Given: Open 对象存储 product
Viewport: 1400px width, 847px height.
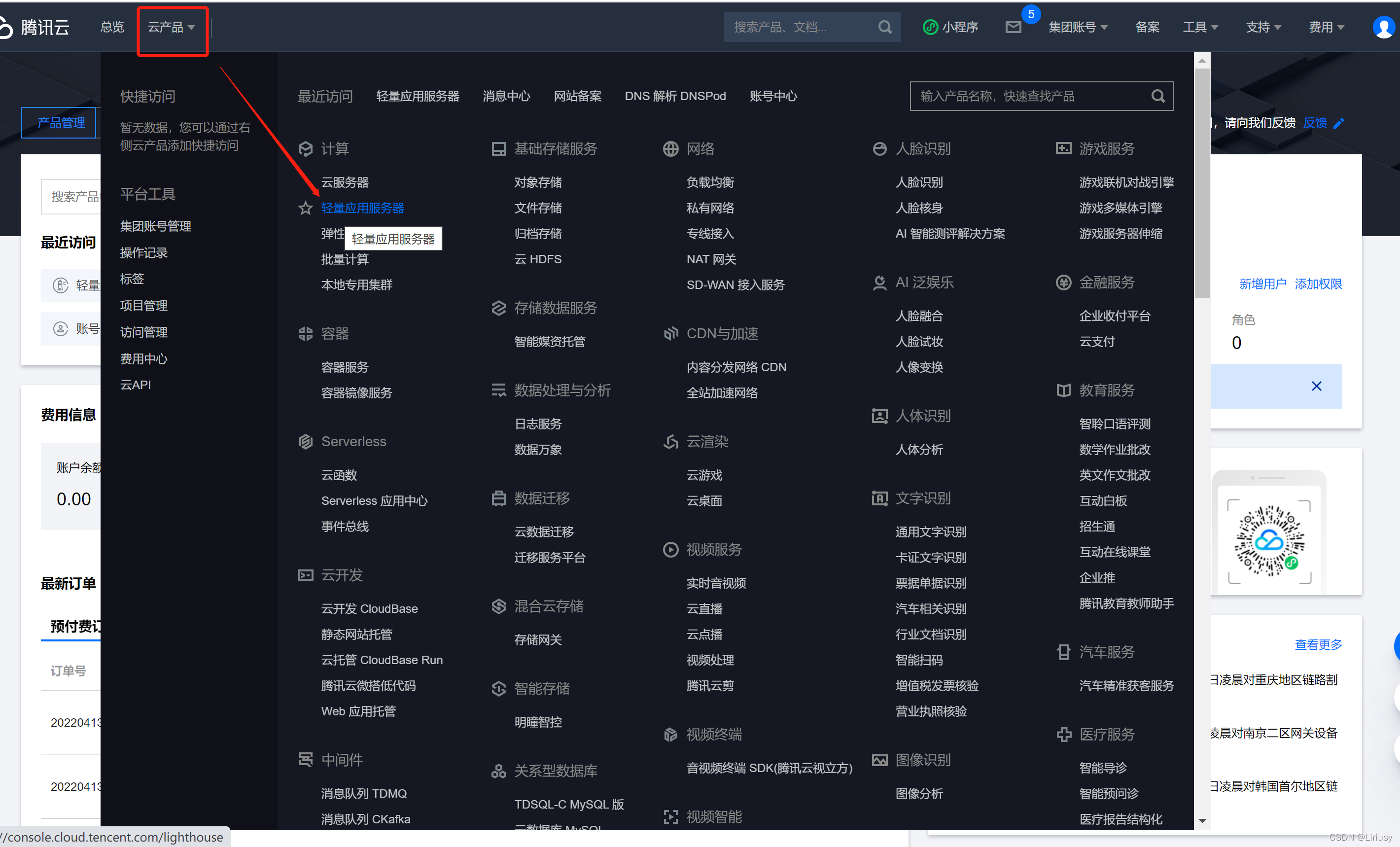Looking at the screenshot, I should [x=537, y=182].
